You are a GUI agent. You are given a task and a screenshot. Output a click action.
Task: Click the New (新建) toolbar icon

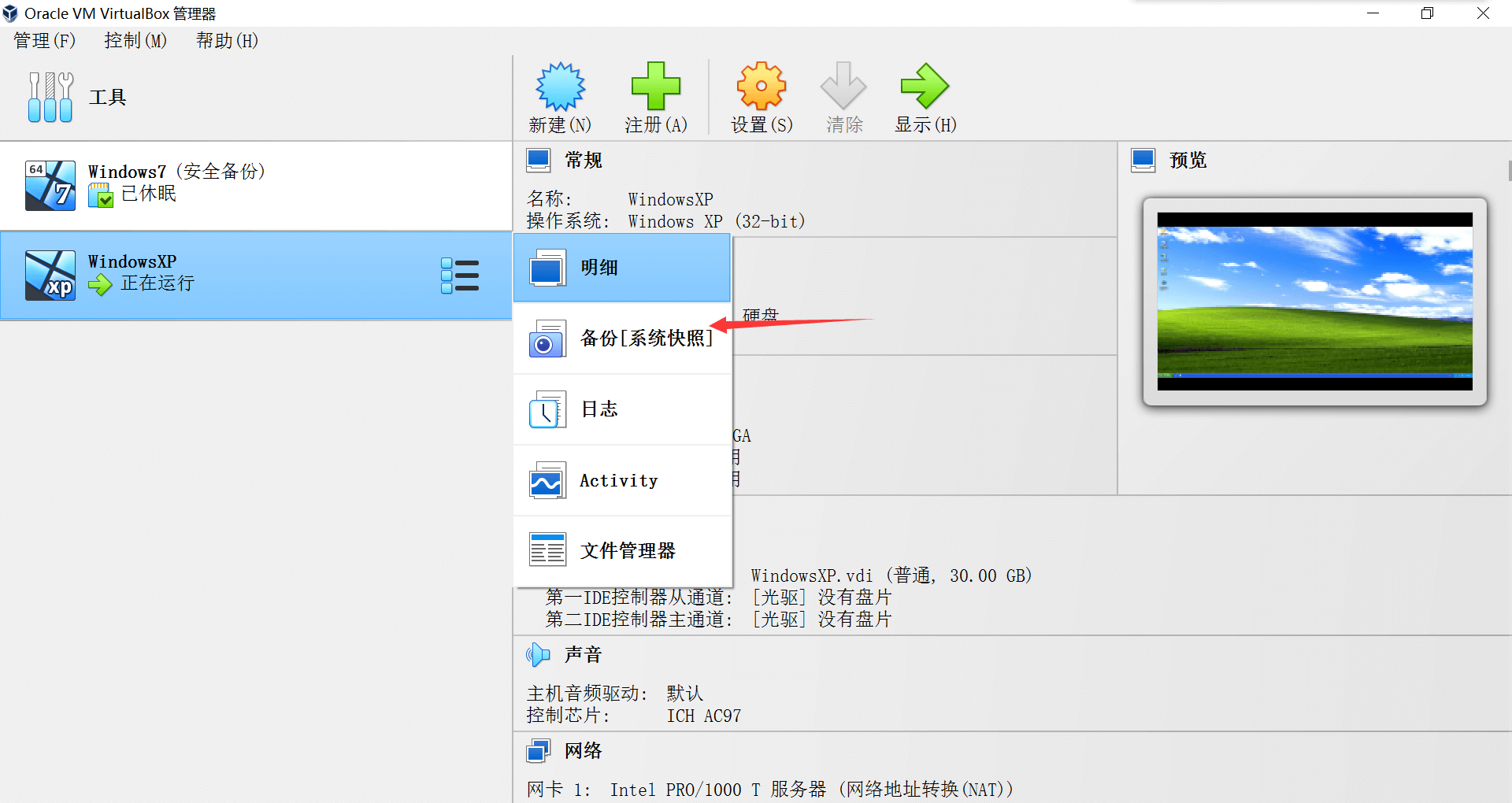[x=560, y=87]
